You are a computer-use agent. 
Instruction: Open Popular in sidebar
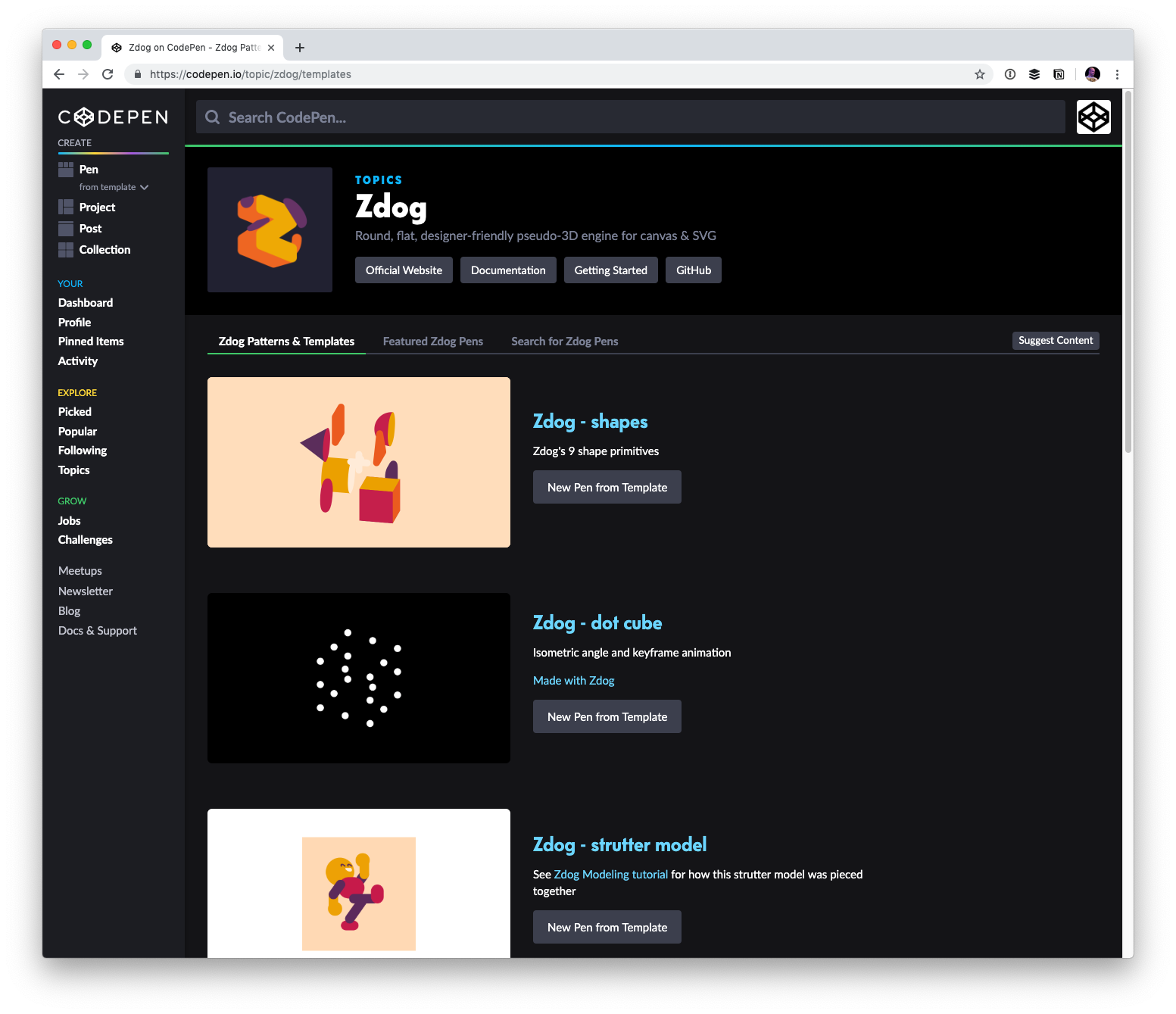pos(77,432)
